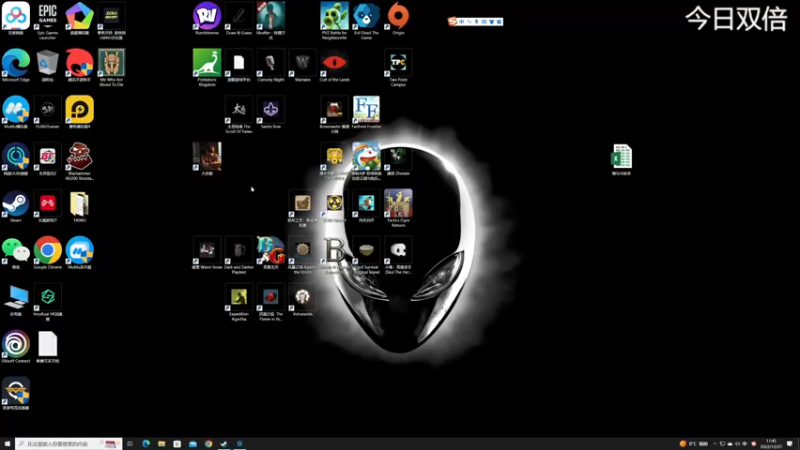Launch Evil Dead The Game
Viewport: 800px width, 450px height.
point(366,20)
